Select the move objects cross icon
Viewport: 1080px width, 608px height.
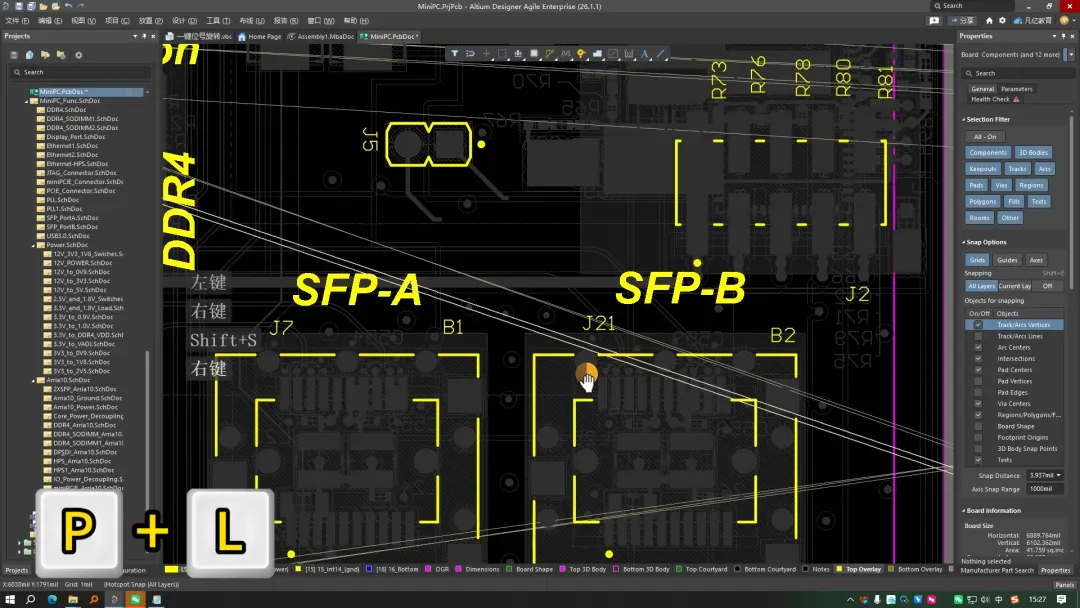pyautogui.click(x=486, y=54)
